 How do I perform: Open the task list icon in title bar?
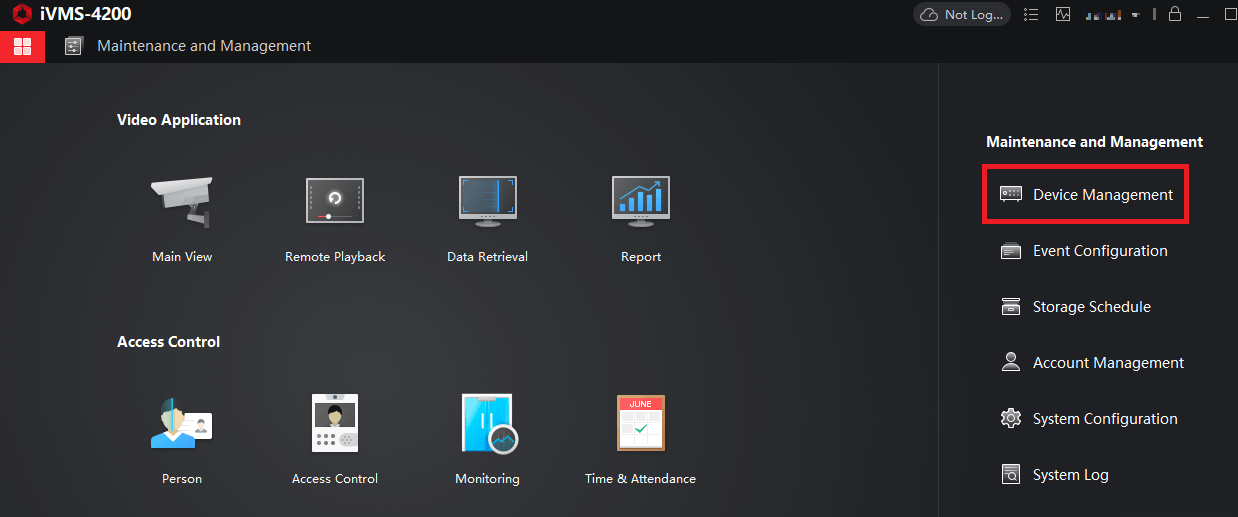point(1032,15)
